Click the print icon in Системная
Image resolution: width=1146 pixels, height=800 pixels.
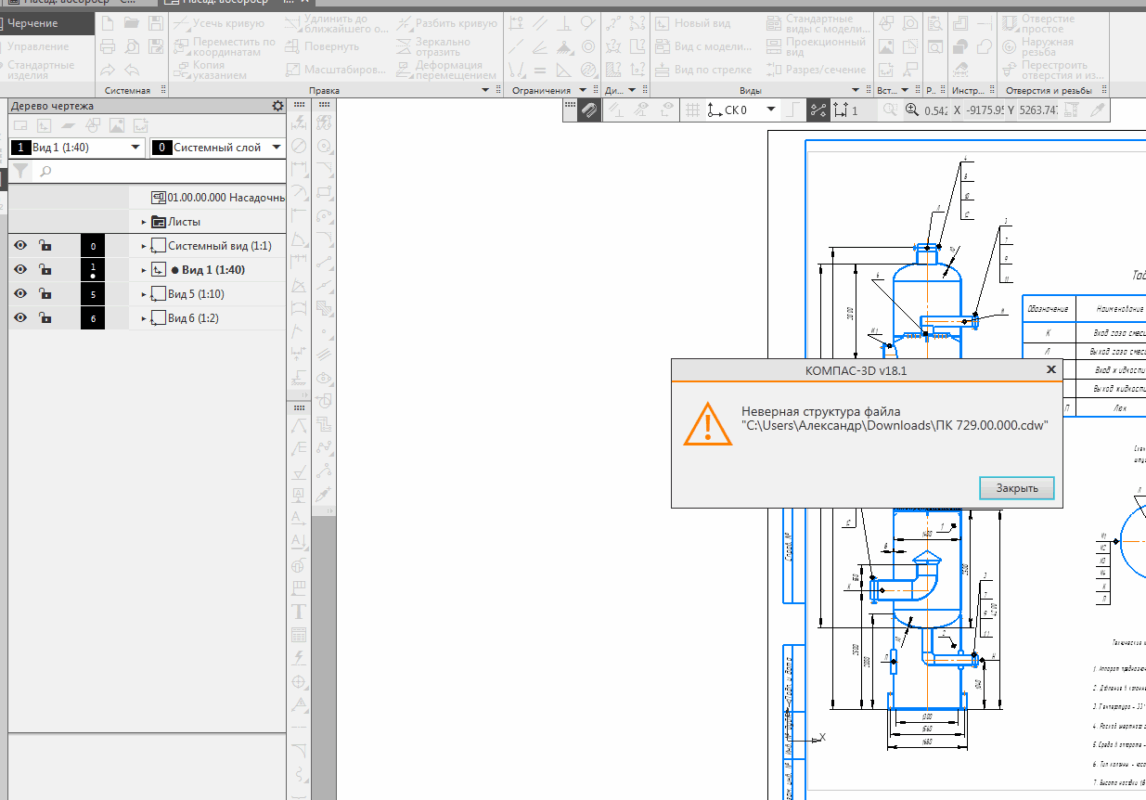click(108, 46)
